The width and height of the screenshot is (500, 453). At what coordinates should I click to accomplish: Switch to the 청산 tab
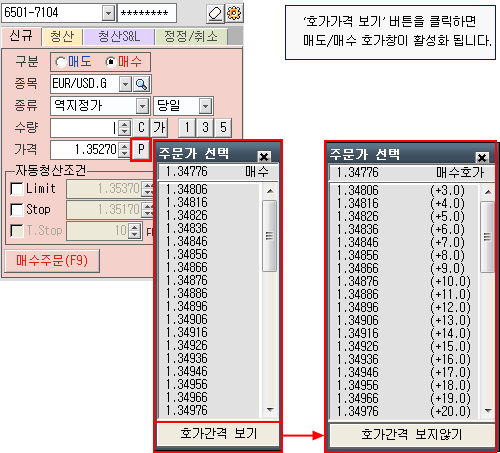tap(62, 36)
